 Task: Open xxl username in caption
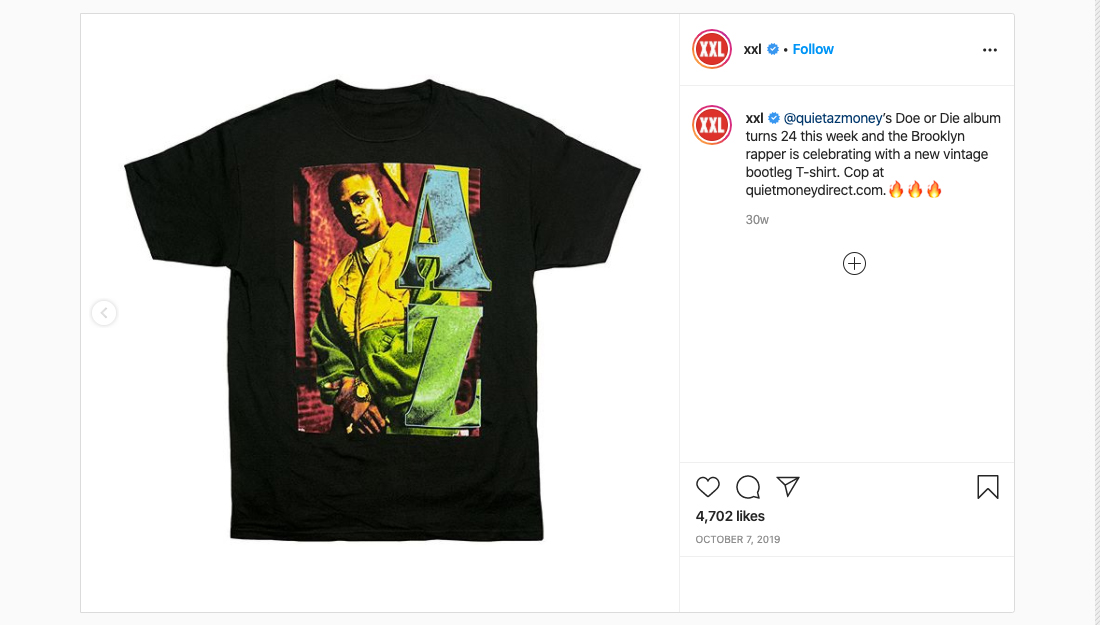pyautogui.click(x=754, y=118)
